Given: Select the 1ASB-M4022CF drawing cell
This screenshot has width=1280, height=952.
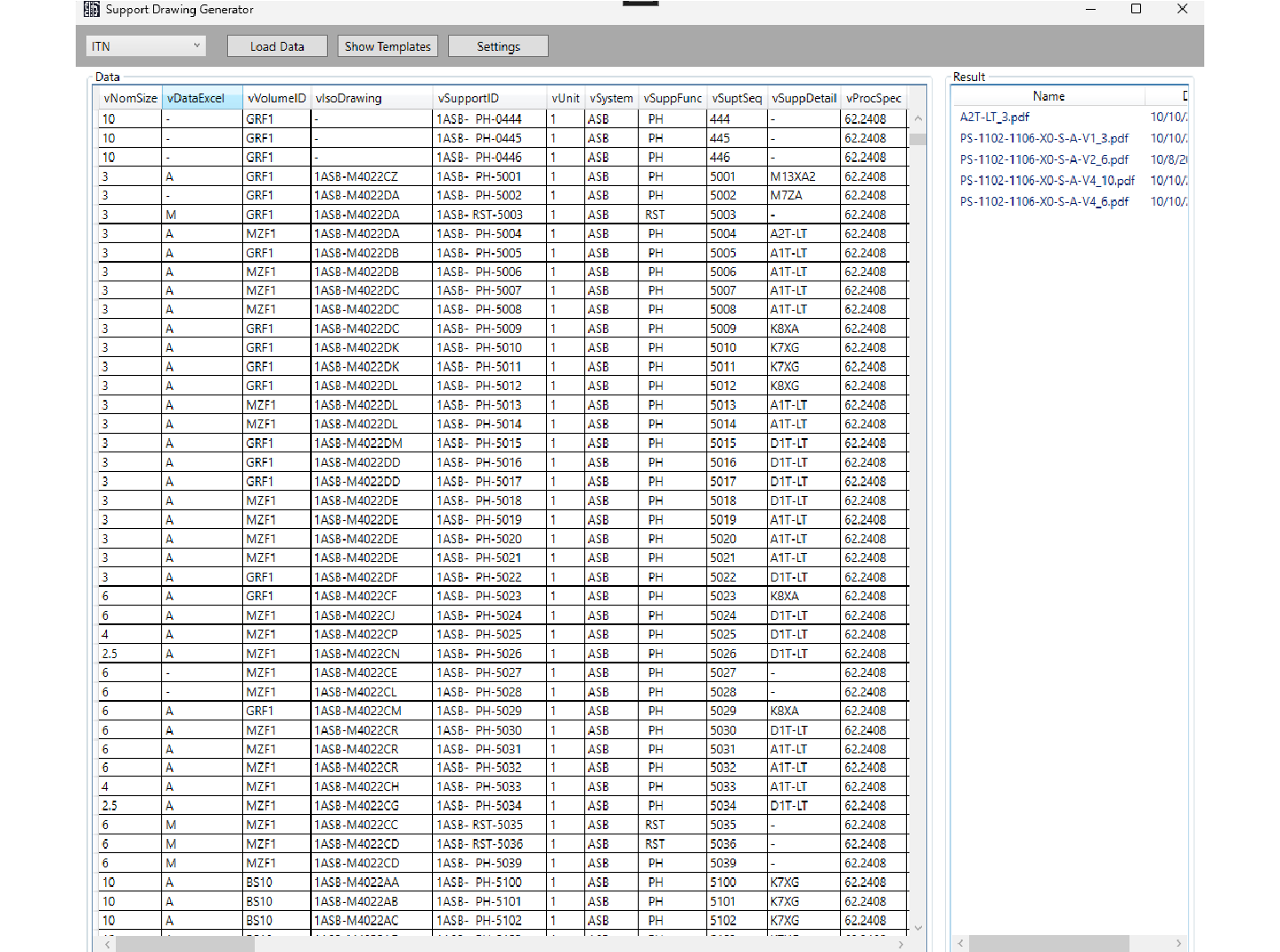Looking at the screenshot, I should pos(372,596).
